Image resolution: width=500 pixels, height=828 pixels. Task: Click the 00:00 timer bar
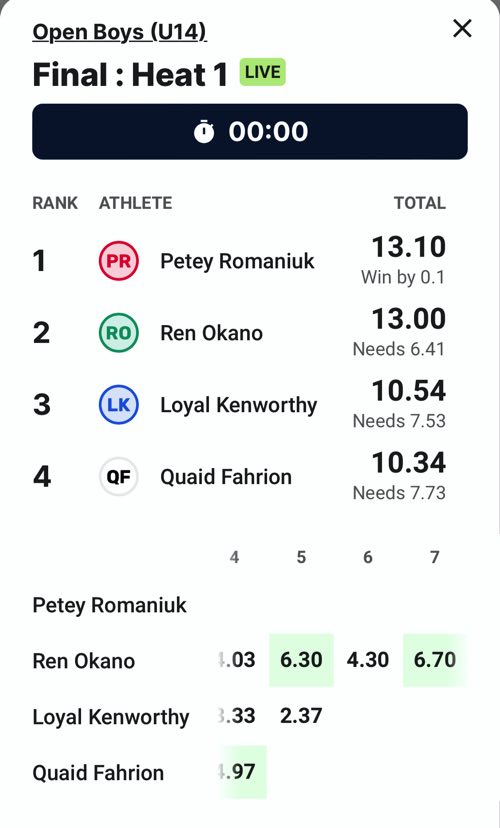[x=250, y=131]
